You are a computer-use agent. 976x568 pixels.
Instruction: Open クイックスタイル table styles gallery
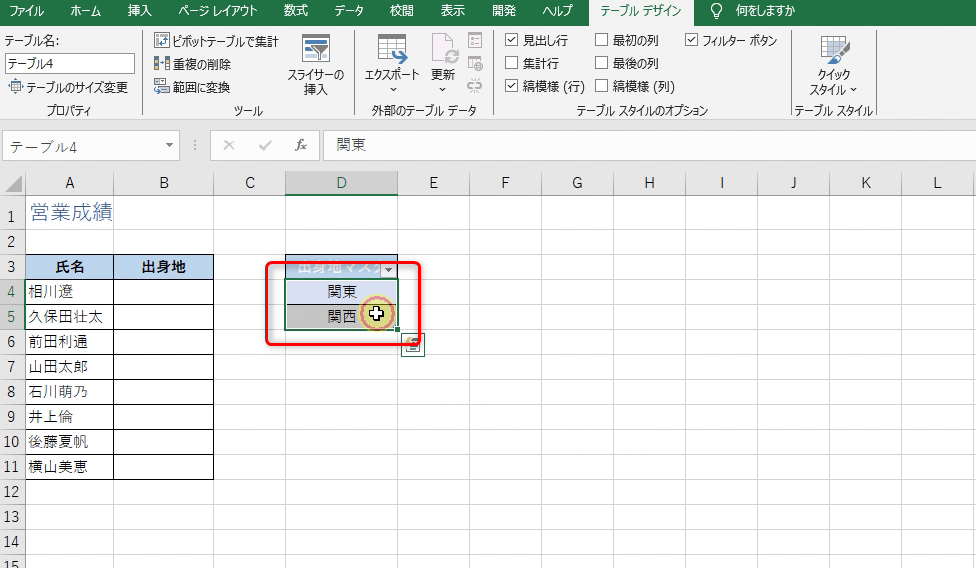833,65
